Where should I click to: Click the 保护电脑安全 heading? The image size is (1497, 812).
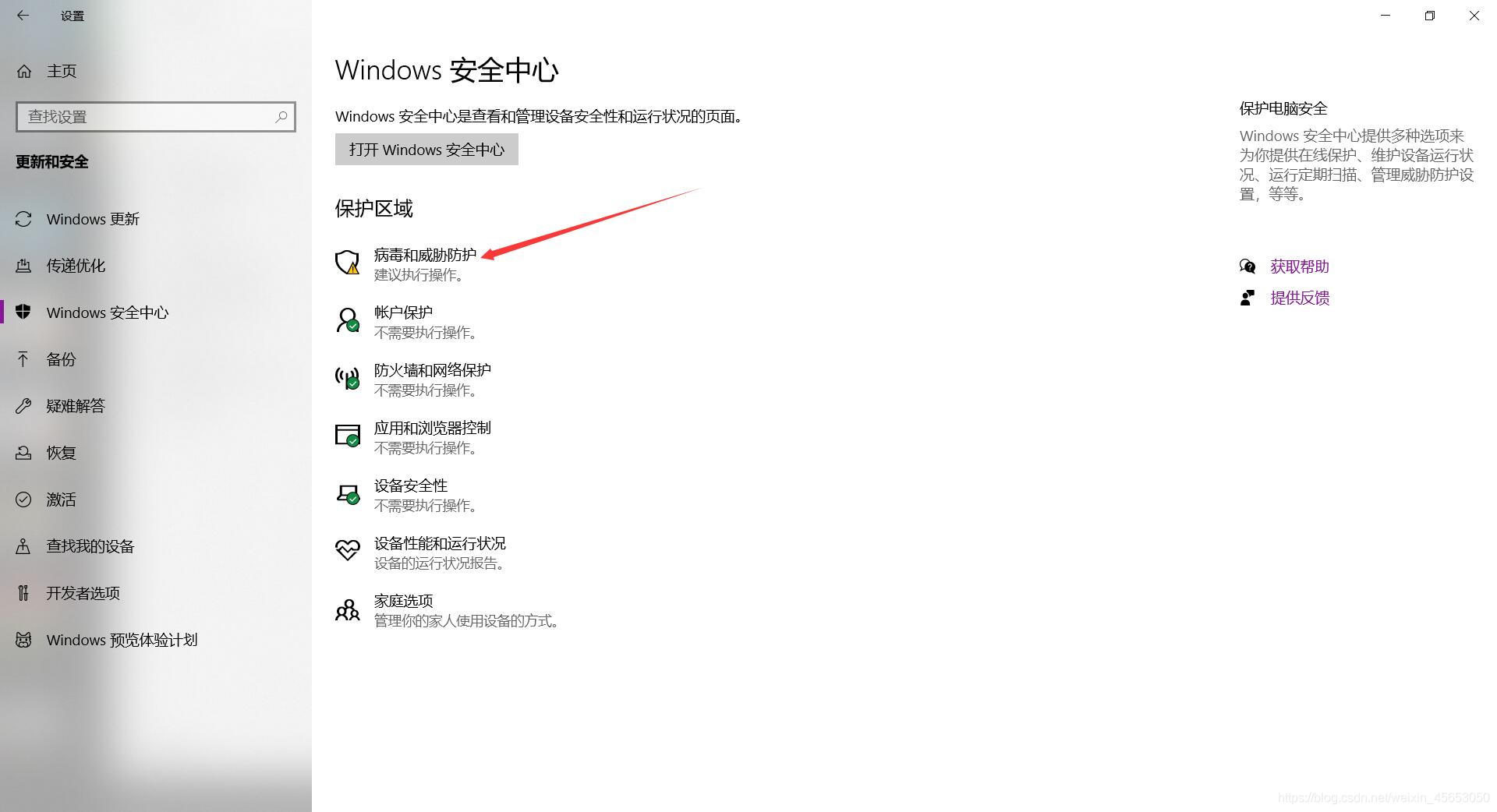(x=1283, y=108)
